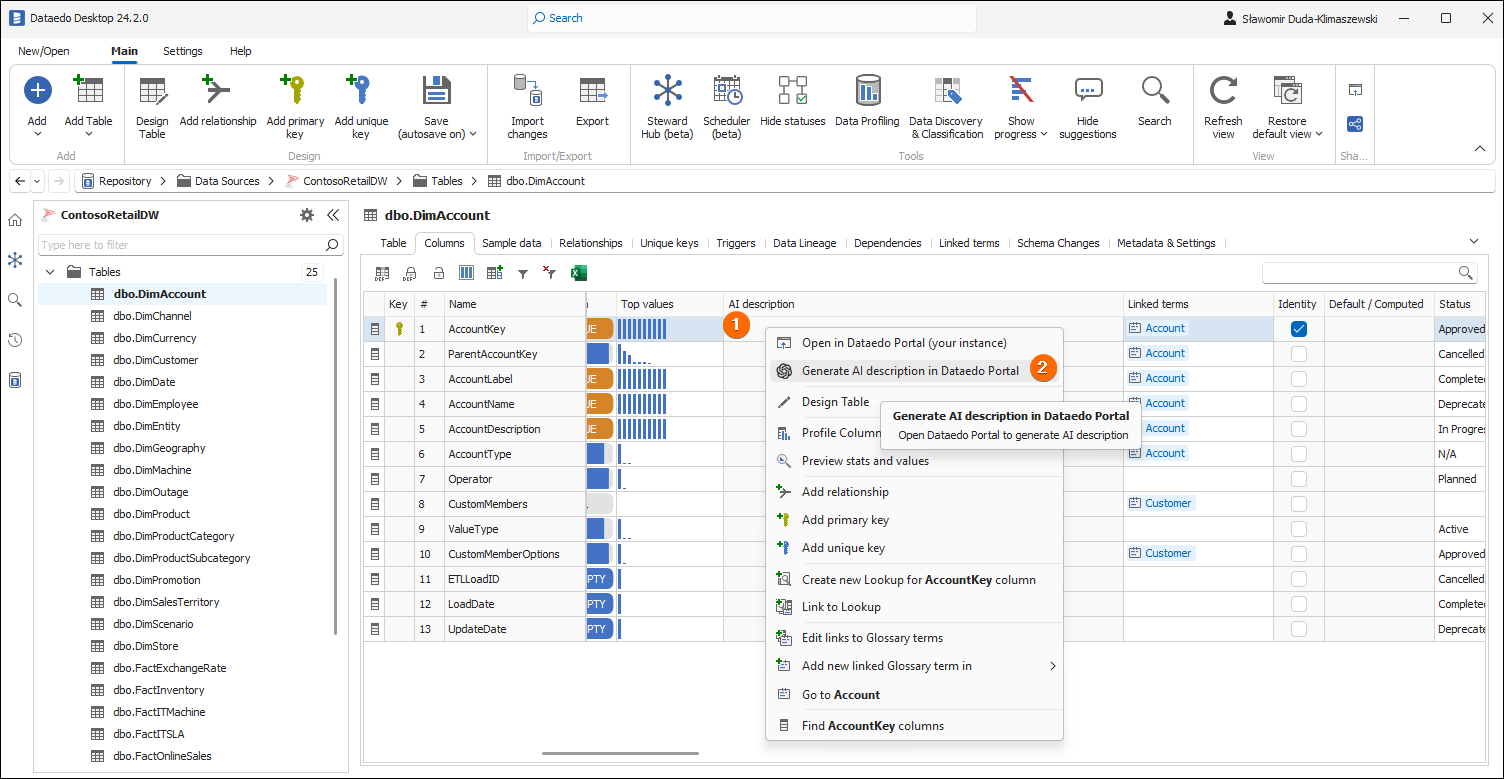Click Repository in the breadcrumb
Viewport: 1504px width, 779px height.
tap(125, 181)
